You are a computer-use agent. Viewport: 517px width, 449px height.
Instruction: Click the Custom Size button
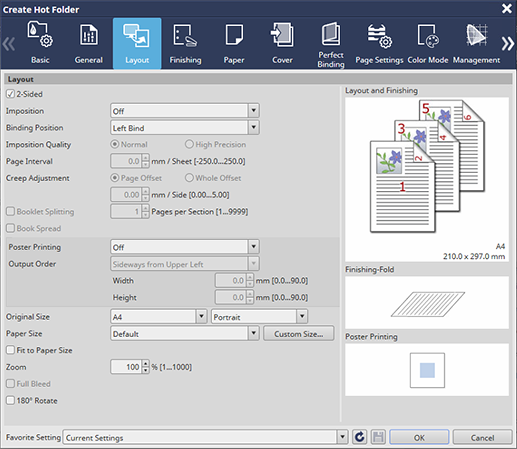pyautogui.click(x=299, y=334)
